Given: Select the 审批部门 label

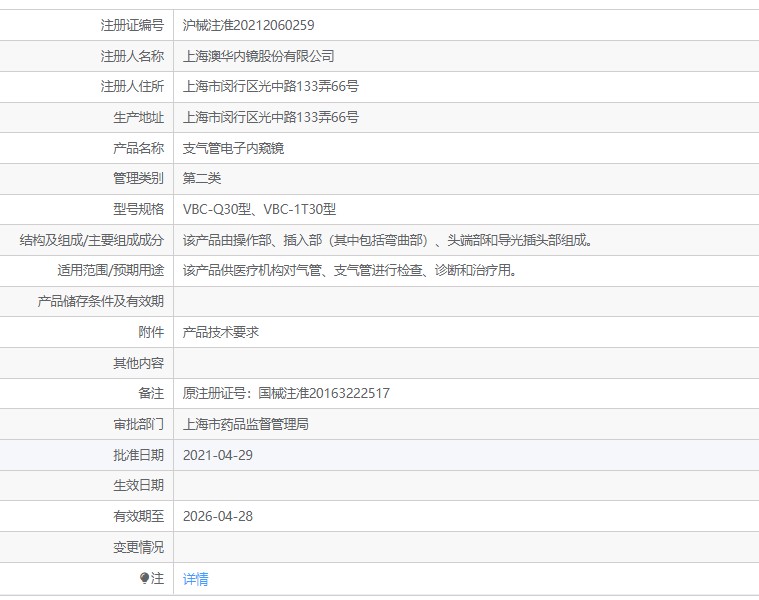Looking at the screenshot, I should [x=138, y=424].
